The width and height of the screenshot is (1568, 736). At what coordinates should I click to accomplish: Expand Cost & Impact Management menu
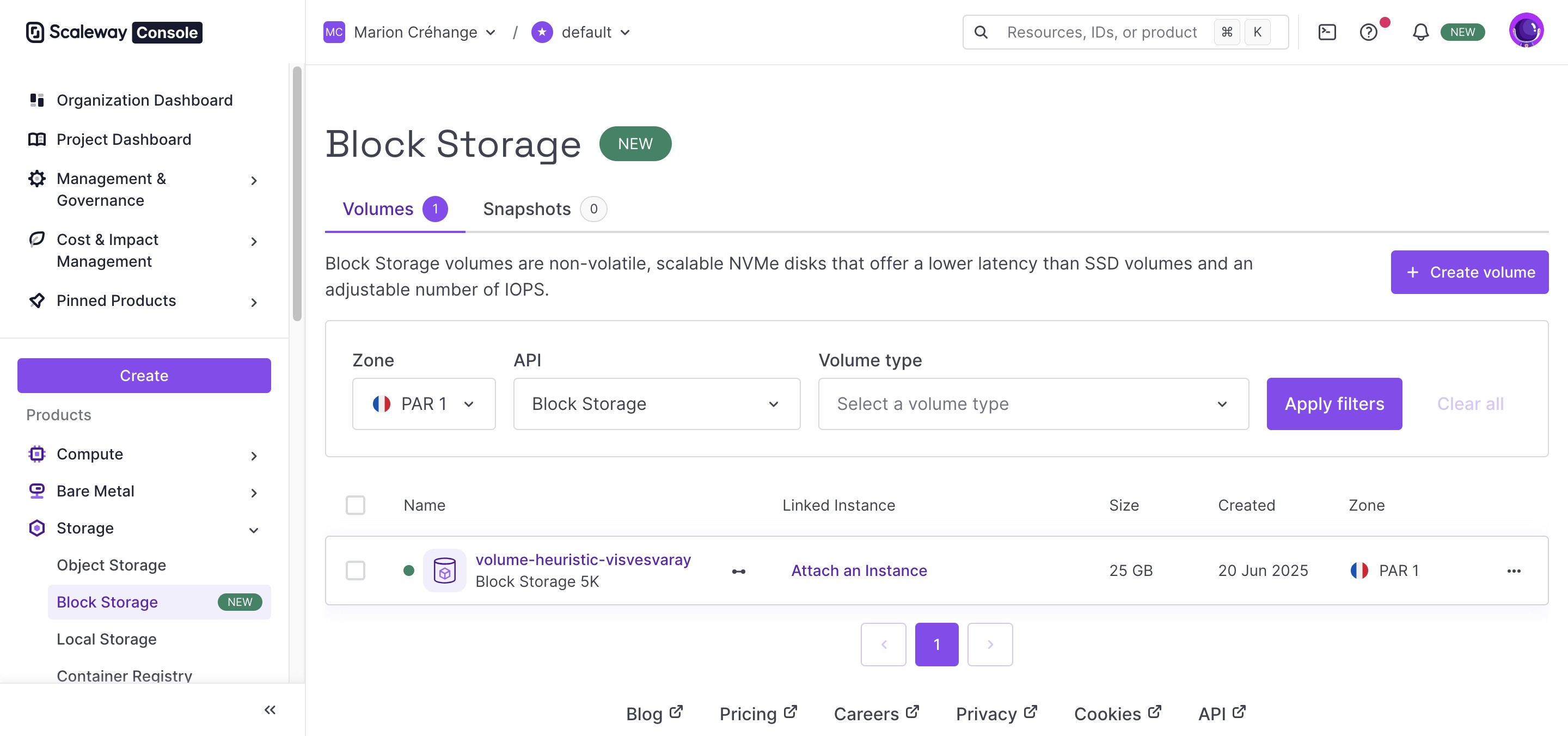tap(254, 242)
